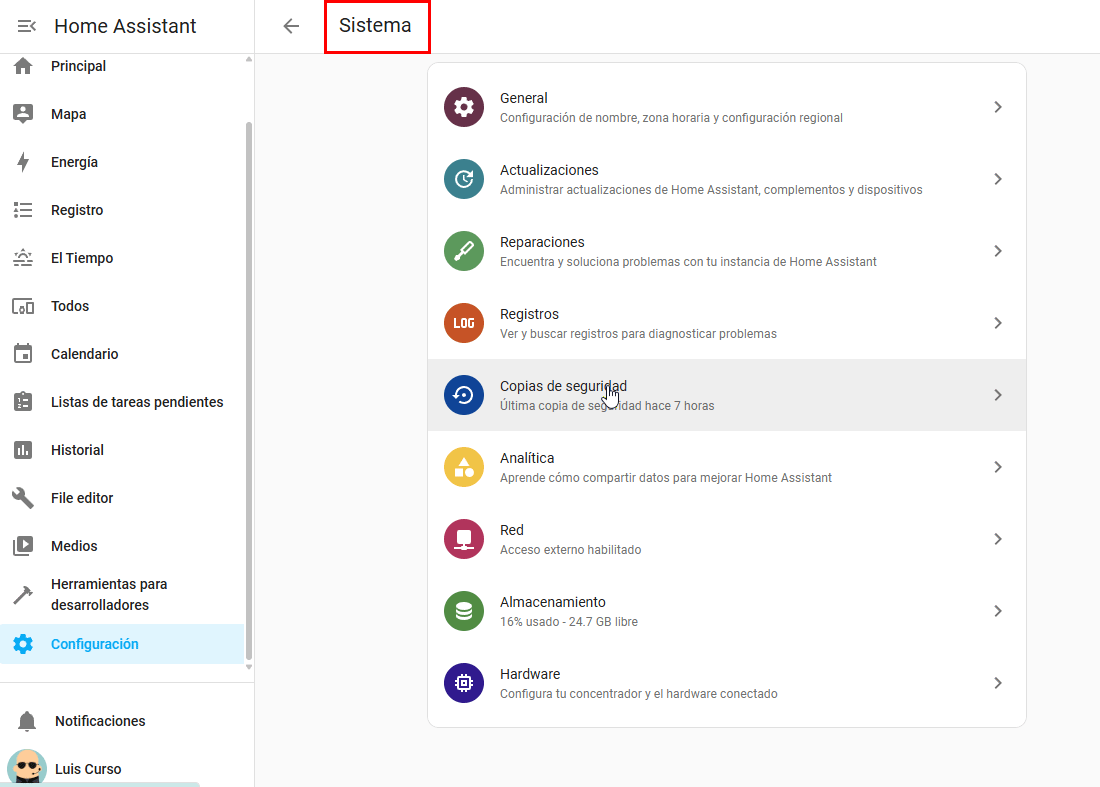This screenshot has width=1100, height=787.
Task: Expand General using its chevron
Action: pyautogui.click(x=998, y=107)
